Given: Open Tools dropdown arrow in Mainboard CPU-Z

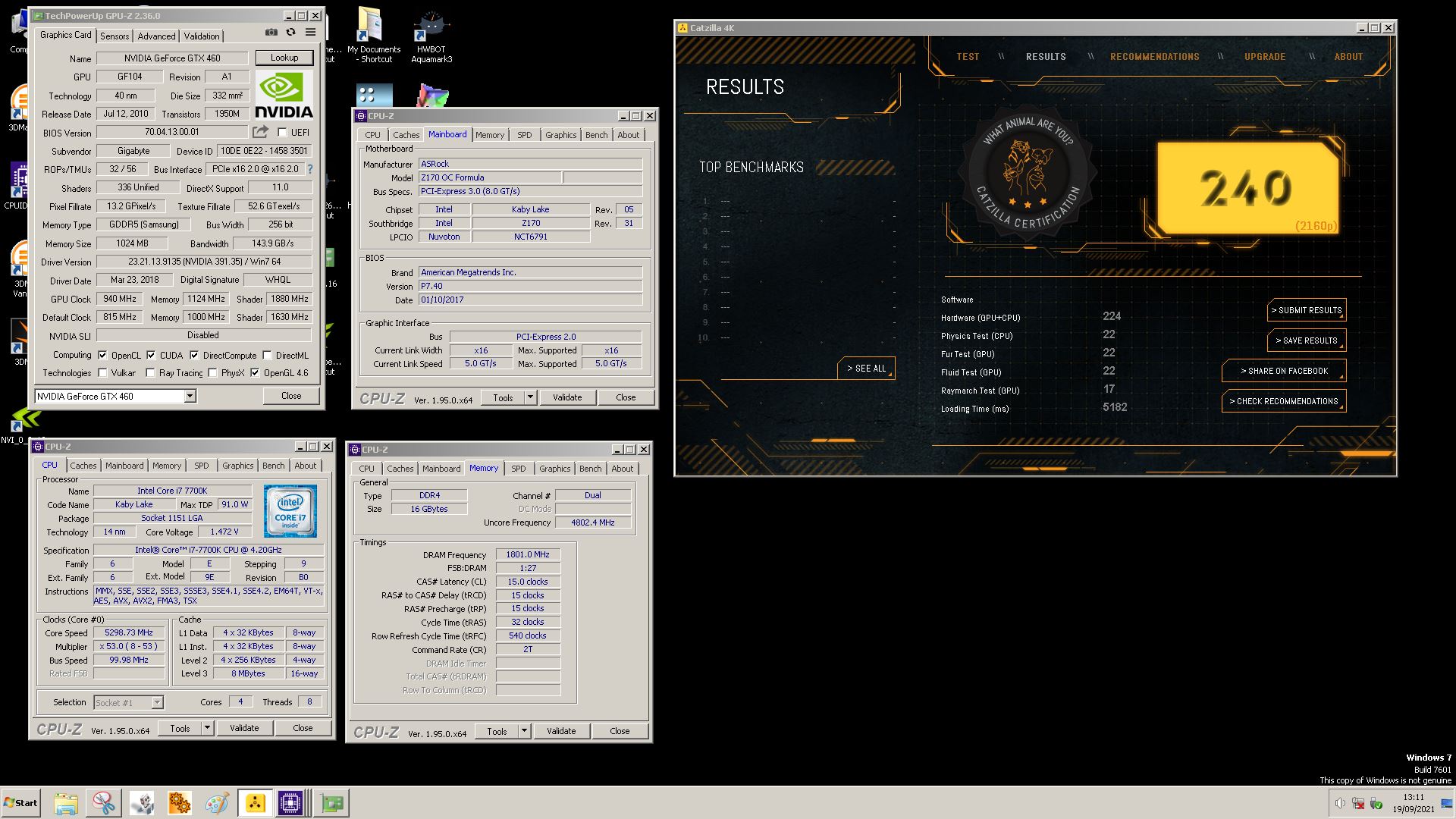Looking at the screenshot, I should 530,397.
